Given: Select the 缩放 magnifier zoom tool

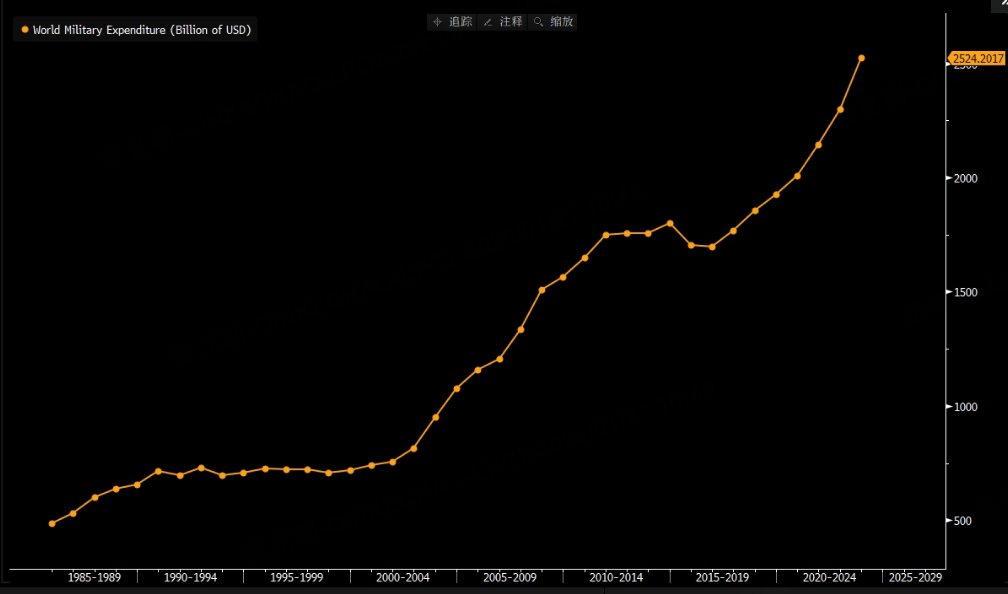Looking at the screenshot, I should pyautogui.click(x=553, y=22).
